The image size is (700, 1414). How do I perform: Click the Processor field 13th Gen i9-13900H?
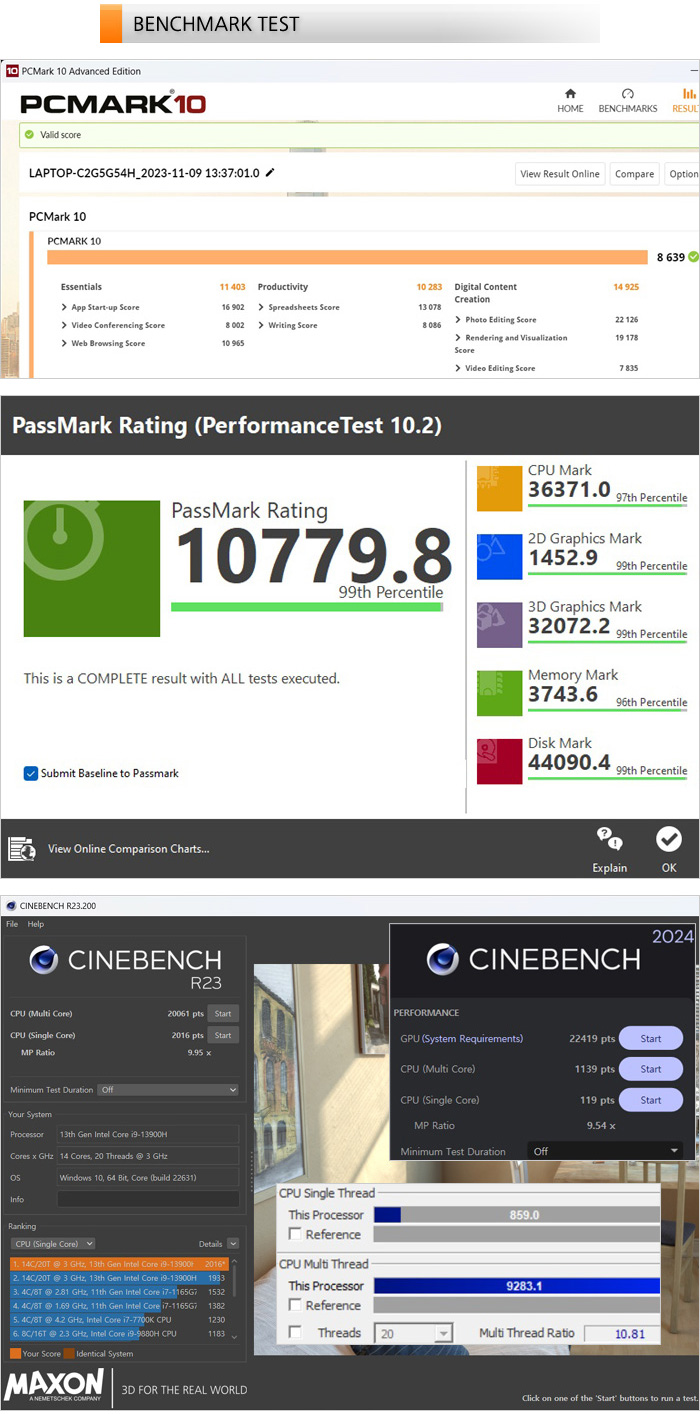click(148, 1134)
